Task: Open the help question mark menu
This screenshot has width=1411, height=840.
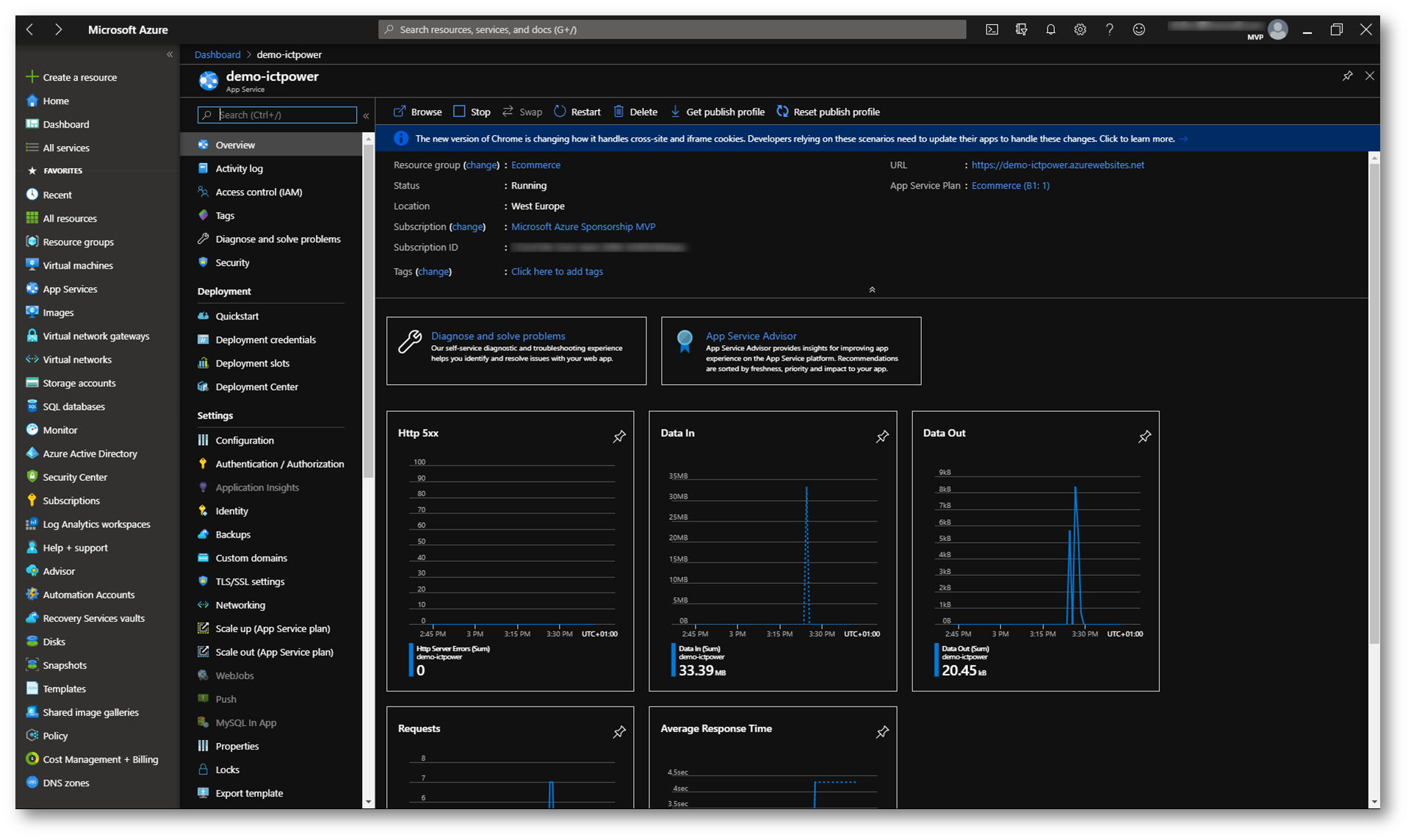Action: click(1109, 29)
